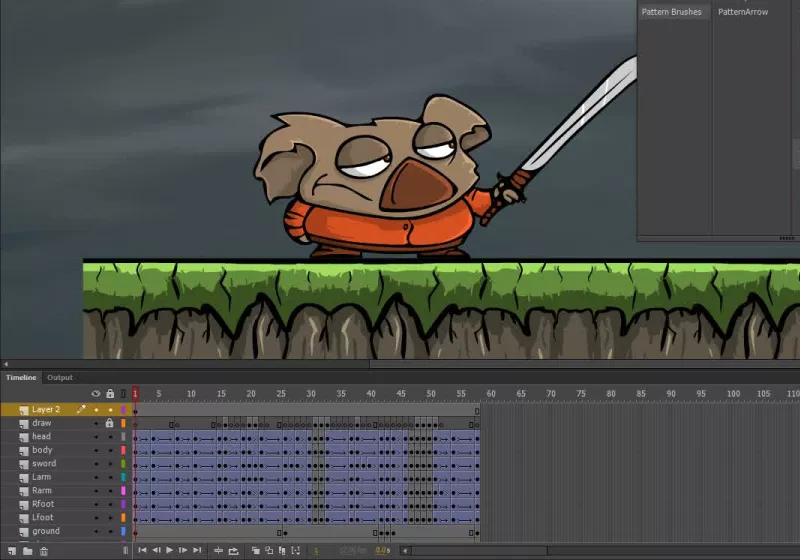The width and height of the screenshot is (800, 560).
Task: Click the Onion Skin button
Action: [x=255, y=551]
